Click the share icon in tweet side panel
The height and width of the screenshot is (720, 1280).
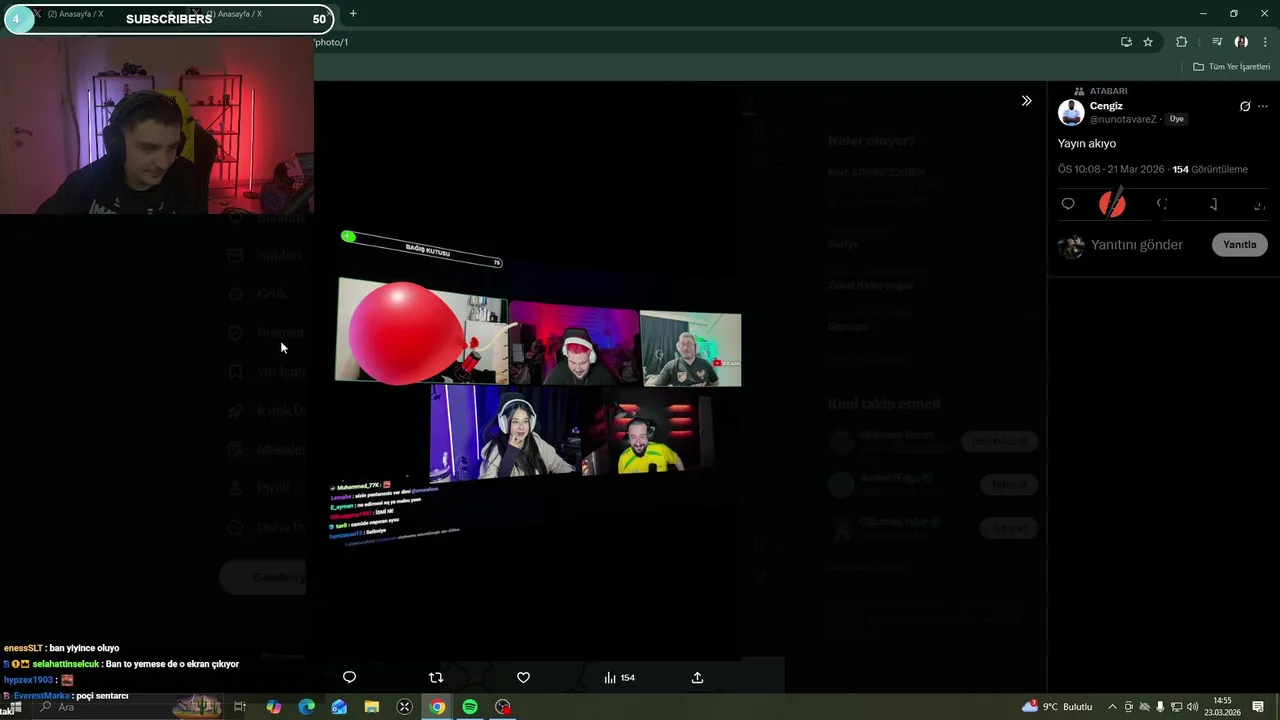[x=1259, y=204]
